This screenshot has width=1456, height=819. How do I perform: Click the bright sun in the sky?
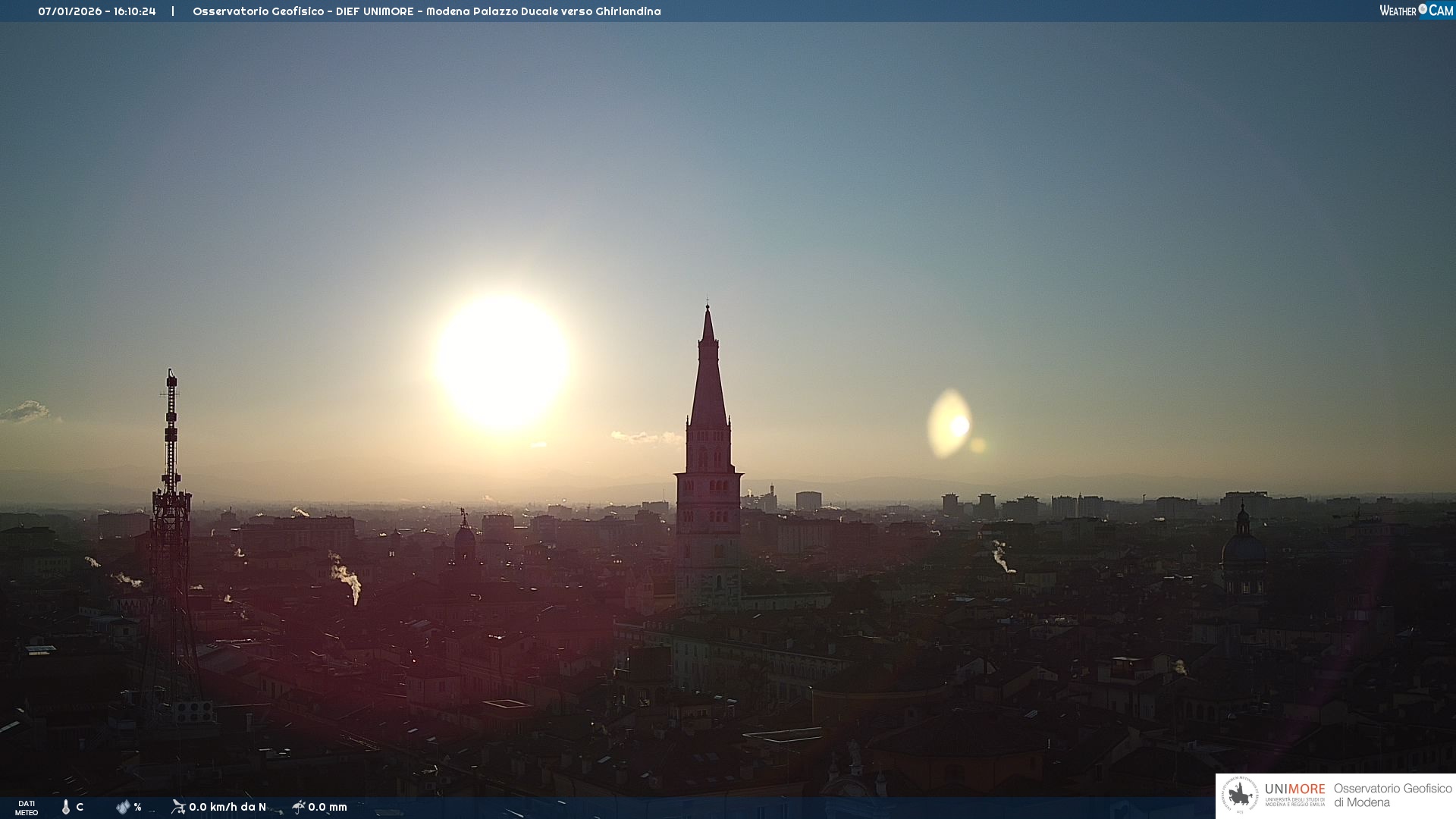click(502, 362)
